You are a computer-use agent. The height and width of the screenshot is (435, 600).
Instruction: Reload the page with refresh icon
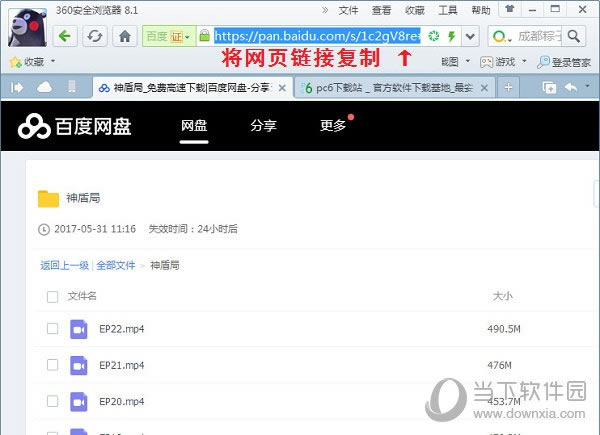(x=95, y=36)
